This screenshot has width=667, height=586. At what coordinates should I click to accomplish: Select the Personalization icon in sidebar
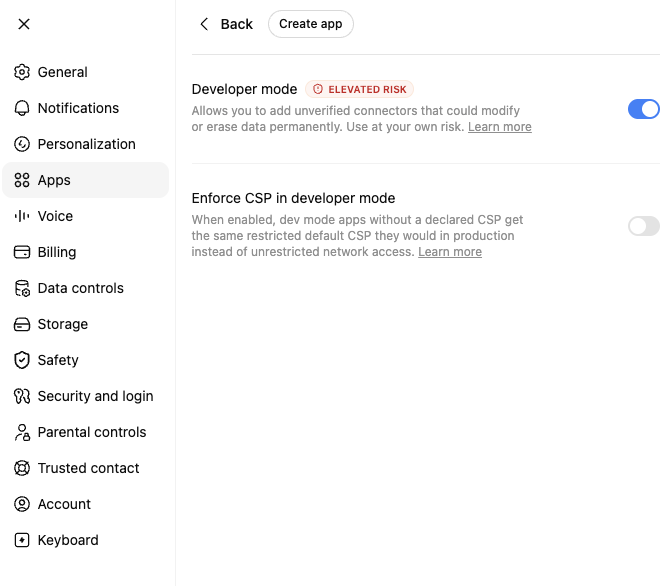click(x=22, y=144)
